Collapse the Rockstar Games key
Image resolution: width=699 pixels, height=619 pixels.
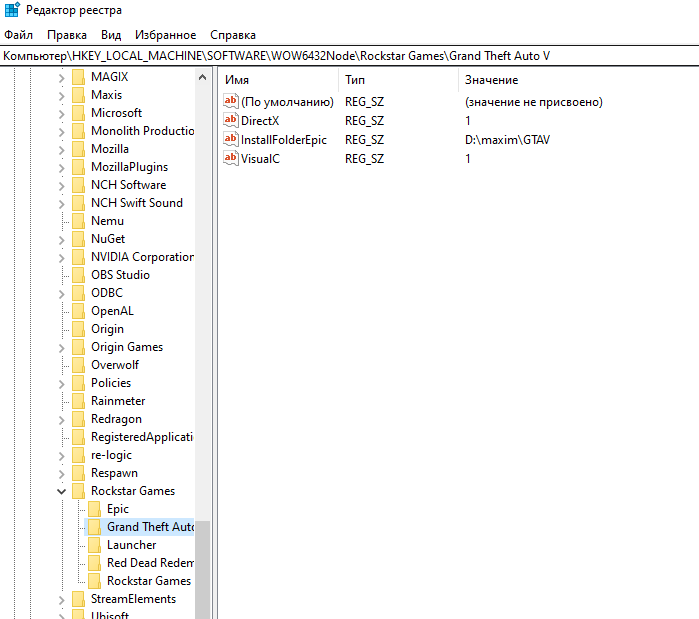[x=62, y=492]
